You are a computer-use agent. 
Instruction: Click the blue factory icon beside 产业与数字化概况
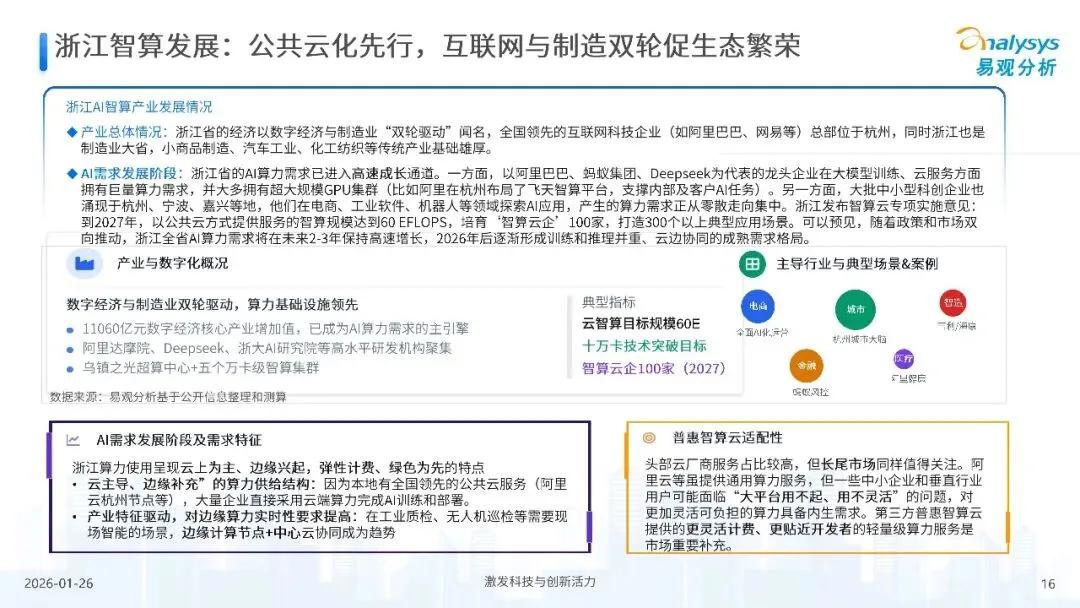click(84, 264)
